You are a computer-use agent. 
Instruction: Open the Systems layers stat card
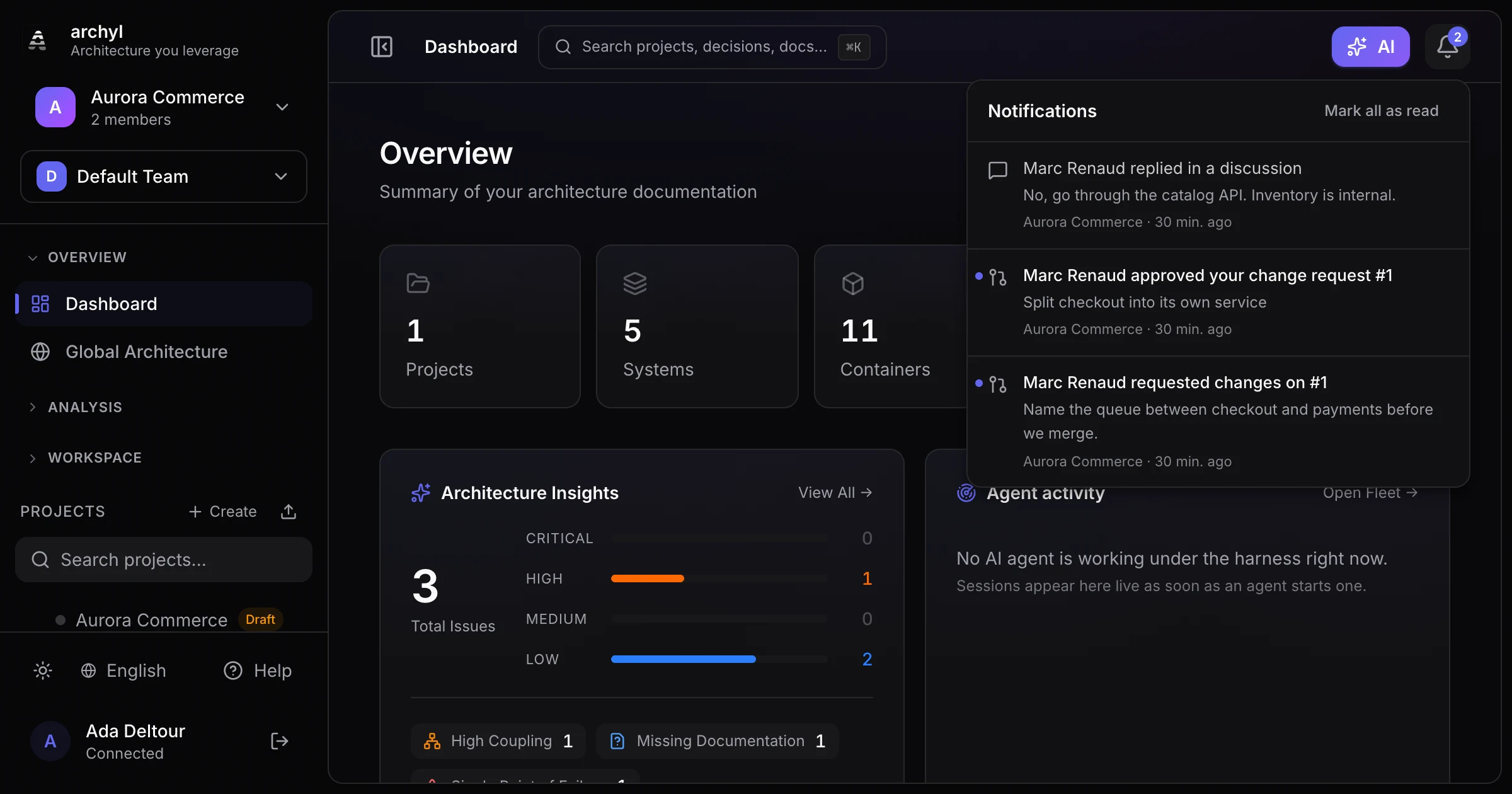pyautogui.click(x=697, y=326)
